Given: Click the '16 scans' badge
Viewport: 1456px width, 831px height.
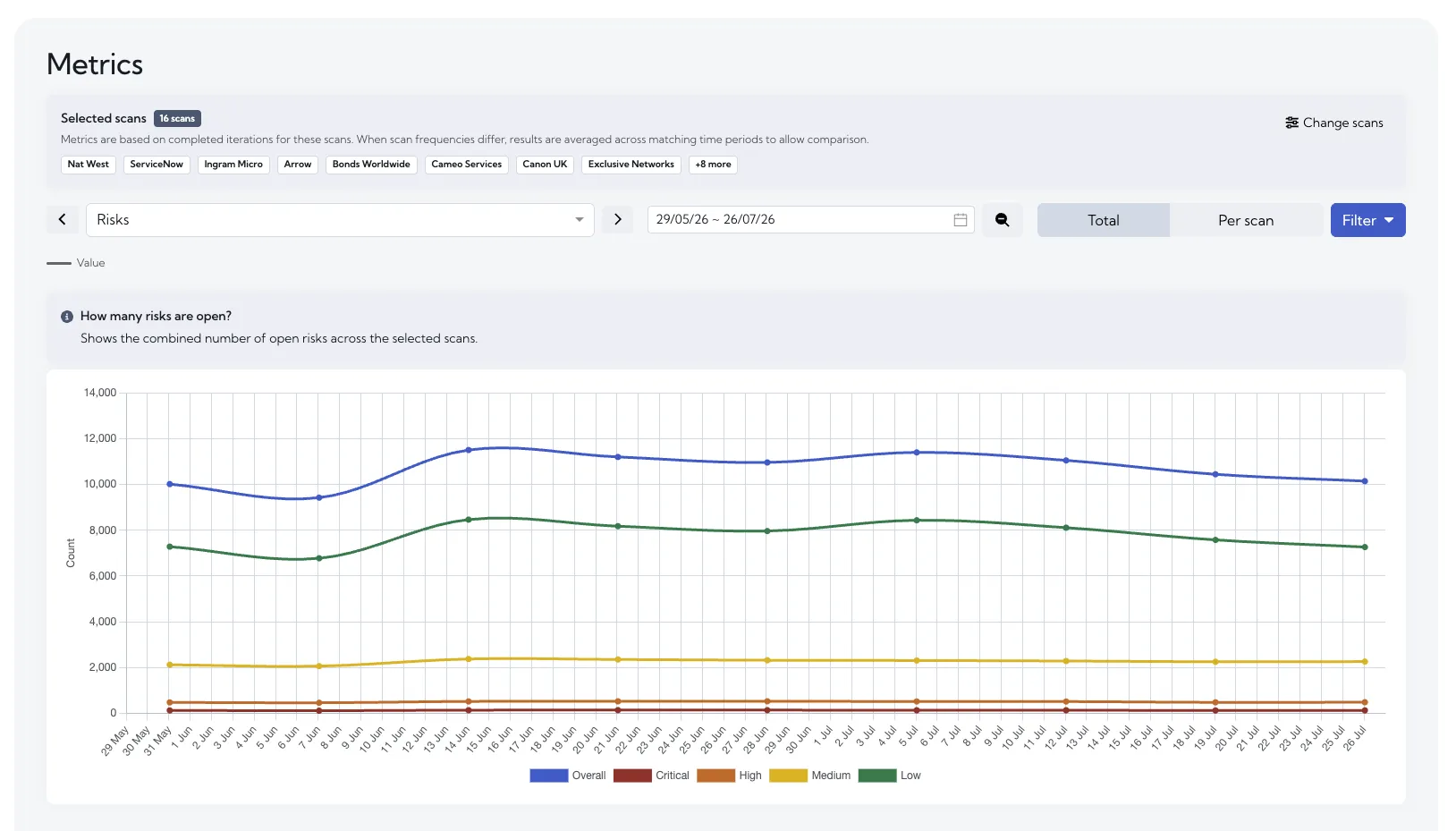Looking at the screenshot, I should pos(178,118).
